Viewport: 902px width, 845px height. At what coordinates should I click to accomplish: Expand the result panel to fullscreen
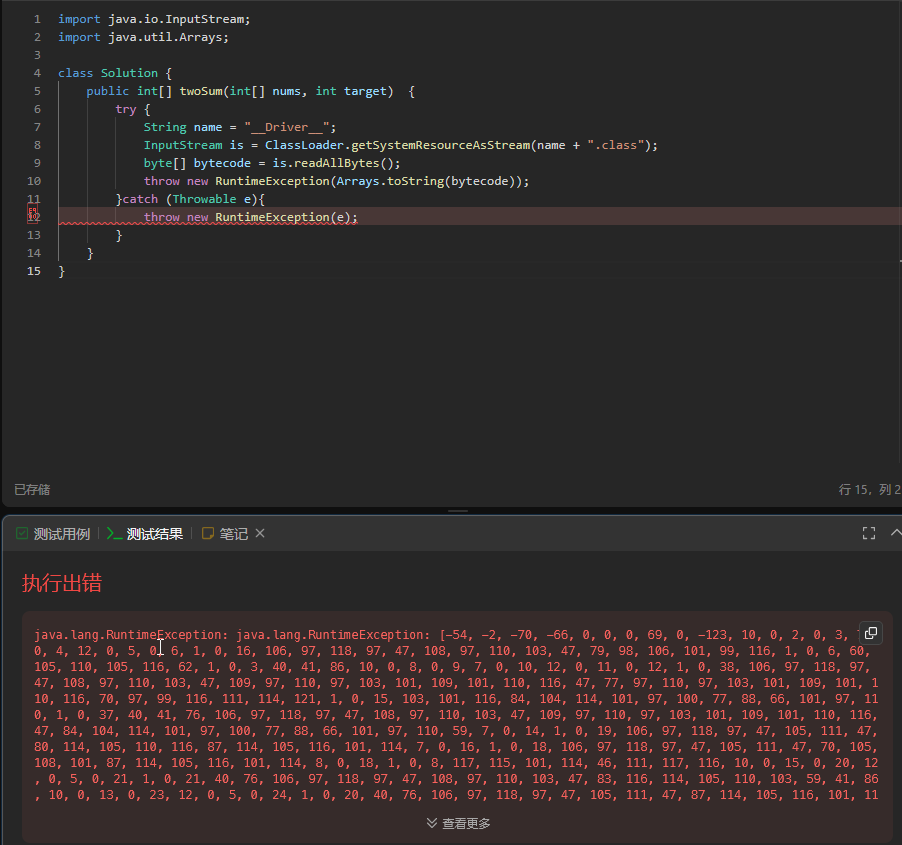869,533
